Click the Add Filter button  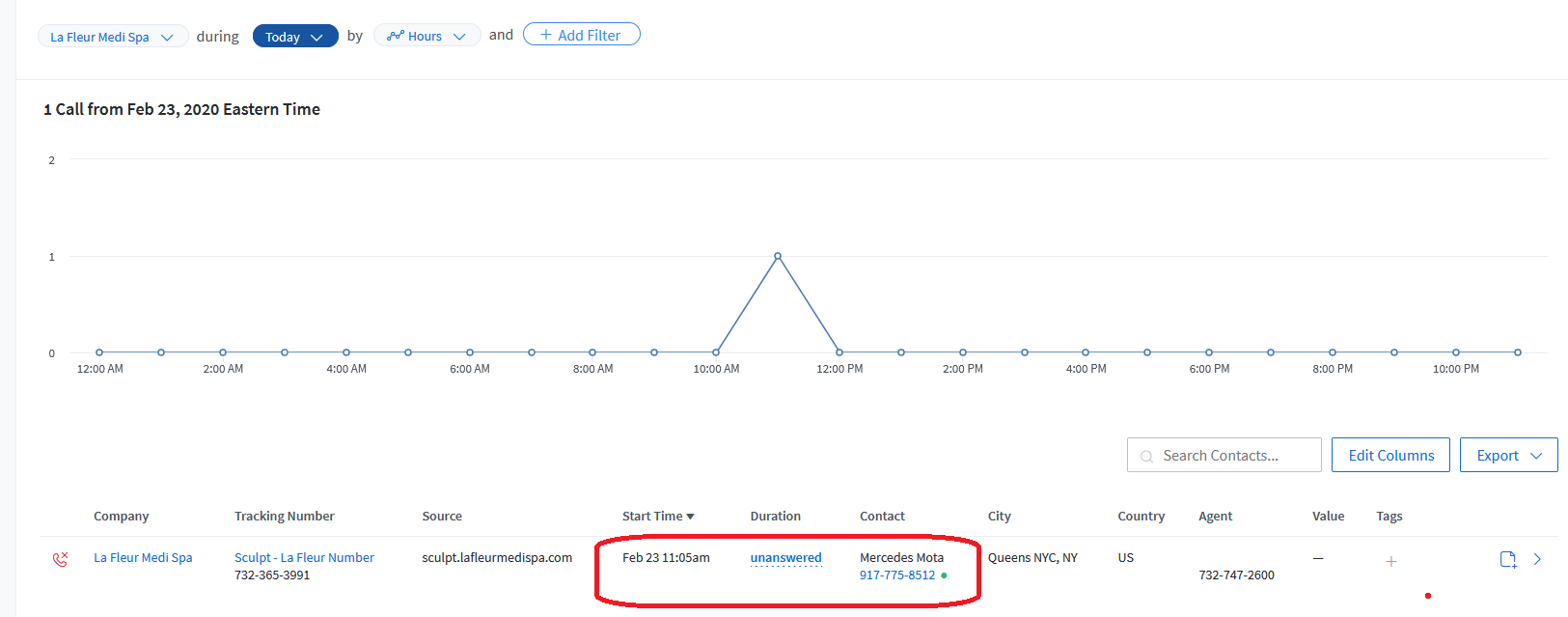[581, 35]
